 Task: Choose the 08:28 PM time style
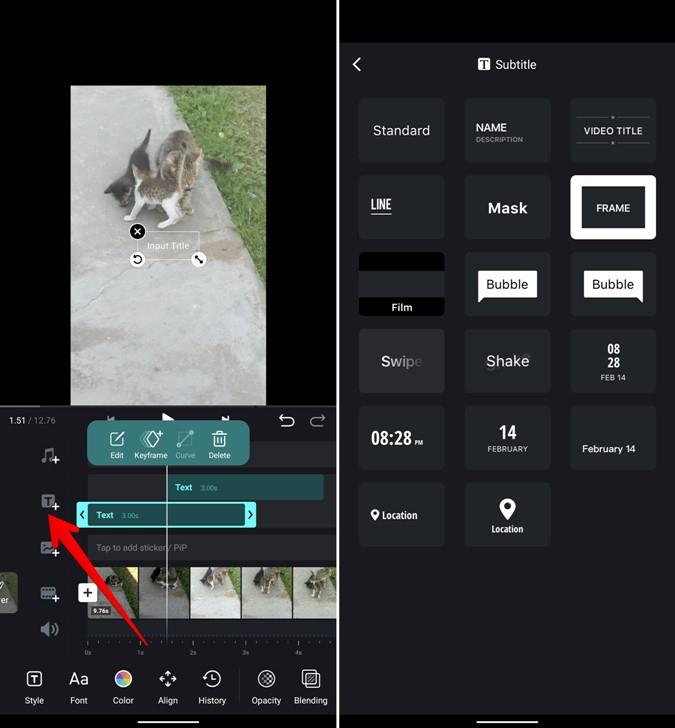[401, 438]
